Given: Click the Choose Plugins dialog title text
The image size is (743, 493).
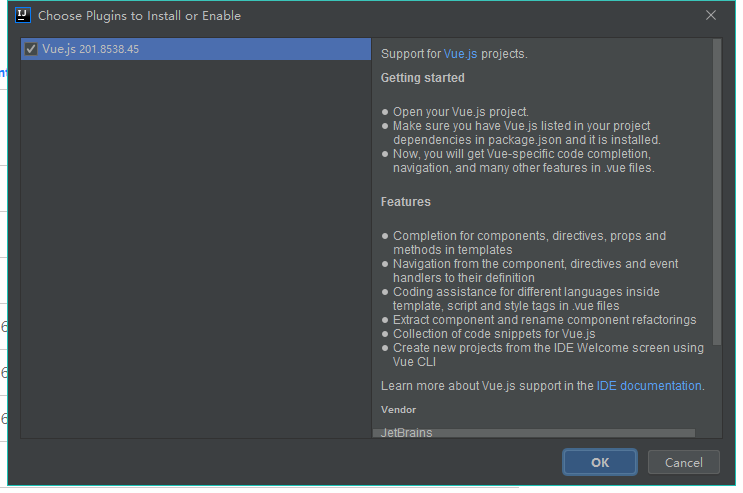Looking at the screenshot, I should pos(139,16).
